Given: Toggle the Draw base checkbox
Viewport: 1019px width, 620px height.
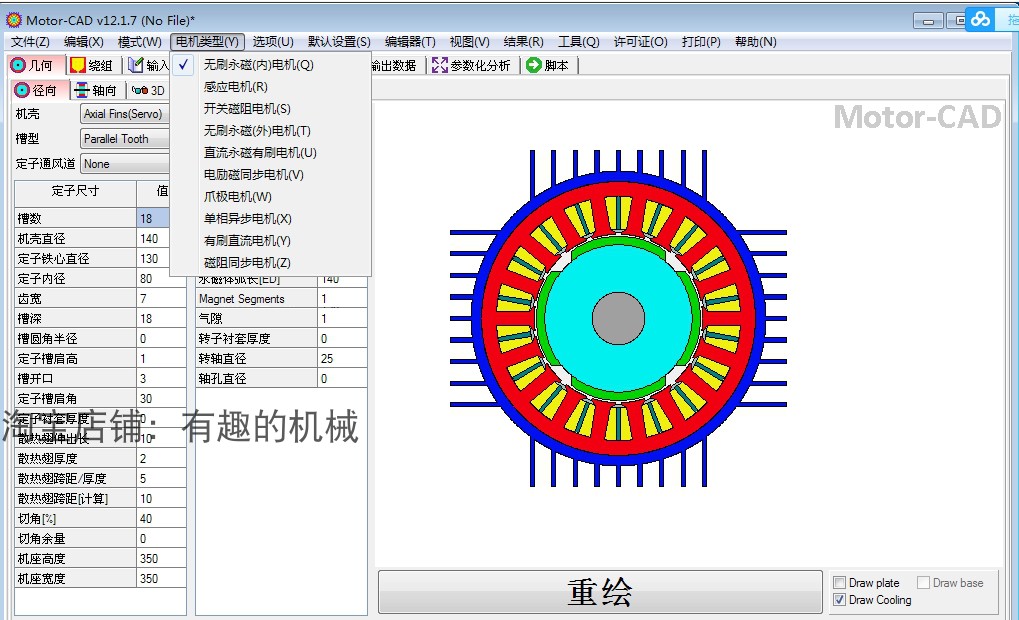Looking at the screenshot, I should pyautogui.click(x=923, y=583).
